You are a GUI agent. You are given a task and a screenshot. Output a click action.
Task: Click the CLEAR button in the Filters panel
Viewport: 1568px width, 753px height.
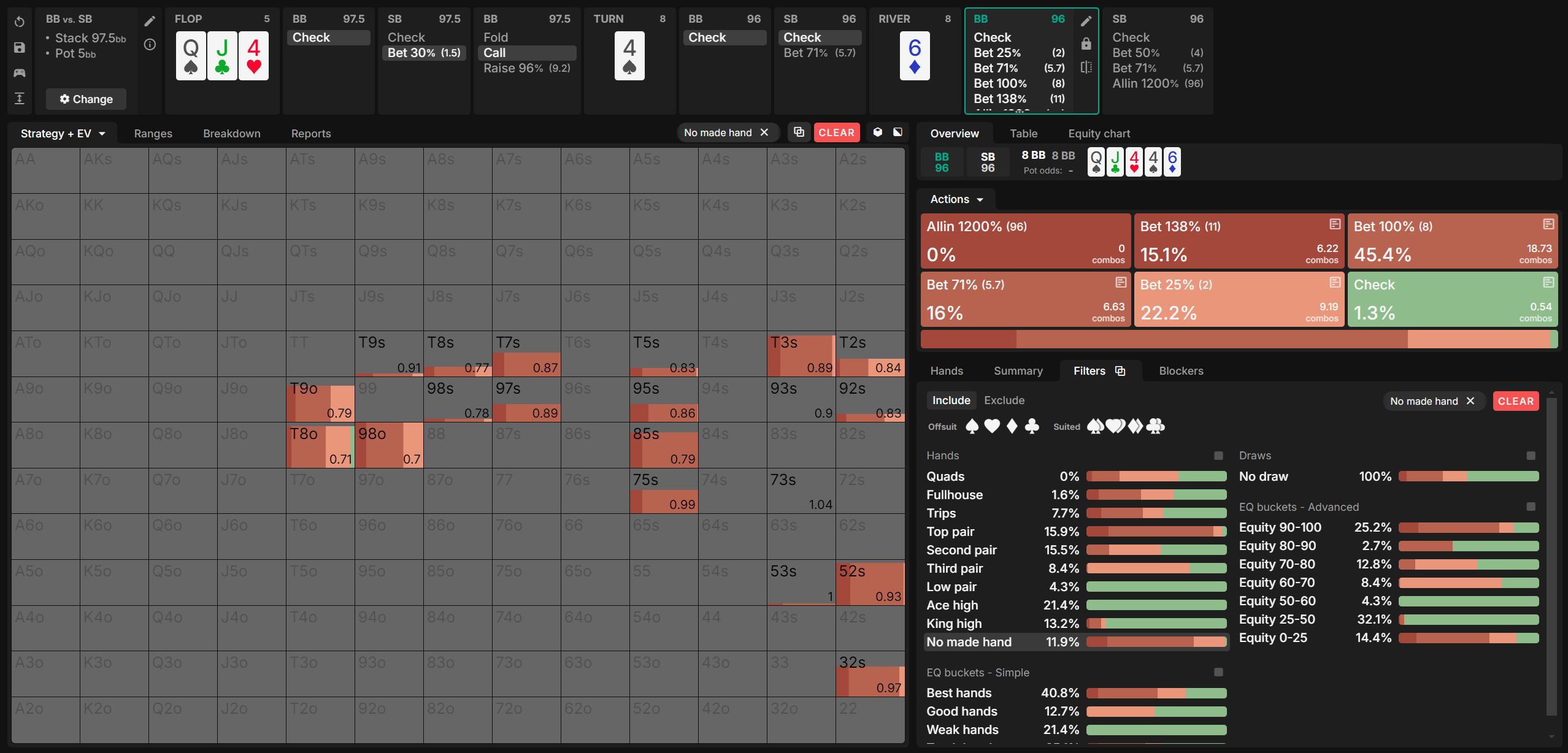pyautogui.click(x=1515, y=401)
